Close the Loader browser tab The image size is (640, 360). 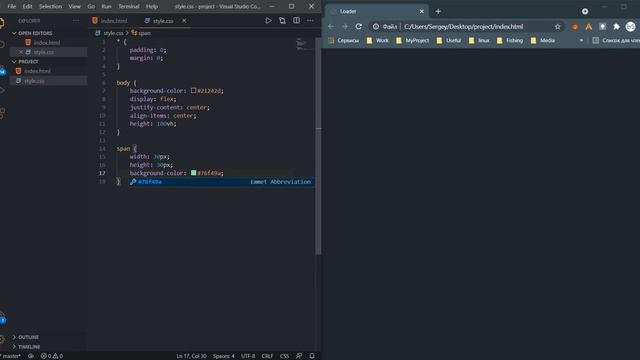(x=422, y=11)
